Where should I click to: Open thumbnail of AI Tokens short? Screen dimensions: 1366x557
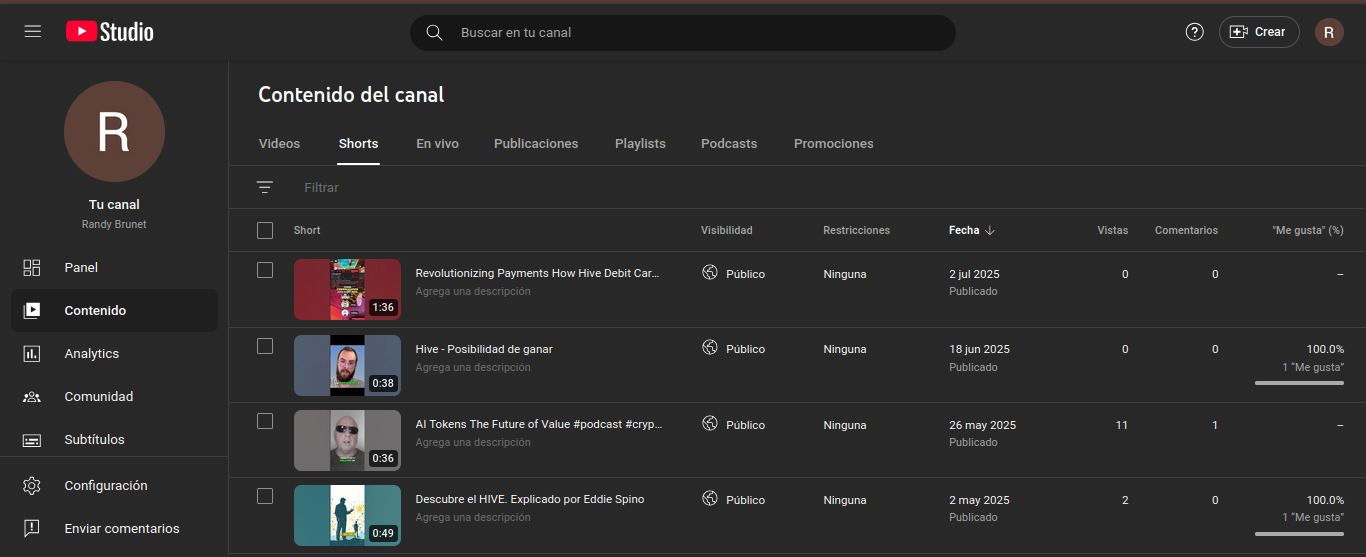[x=347, y=440]
